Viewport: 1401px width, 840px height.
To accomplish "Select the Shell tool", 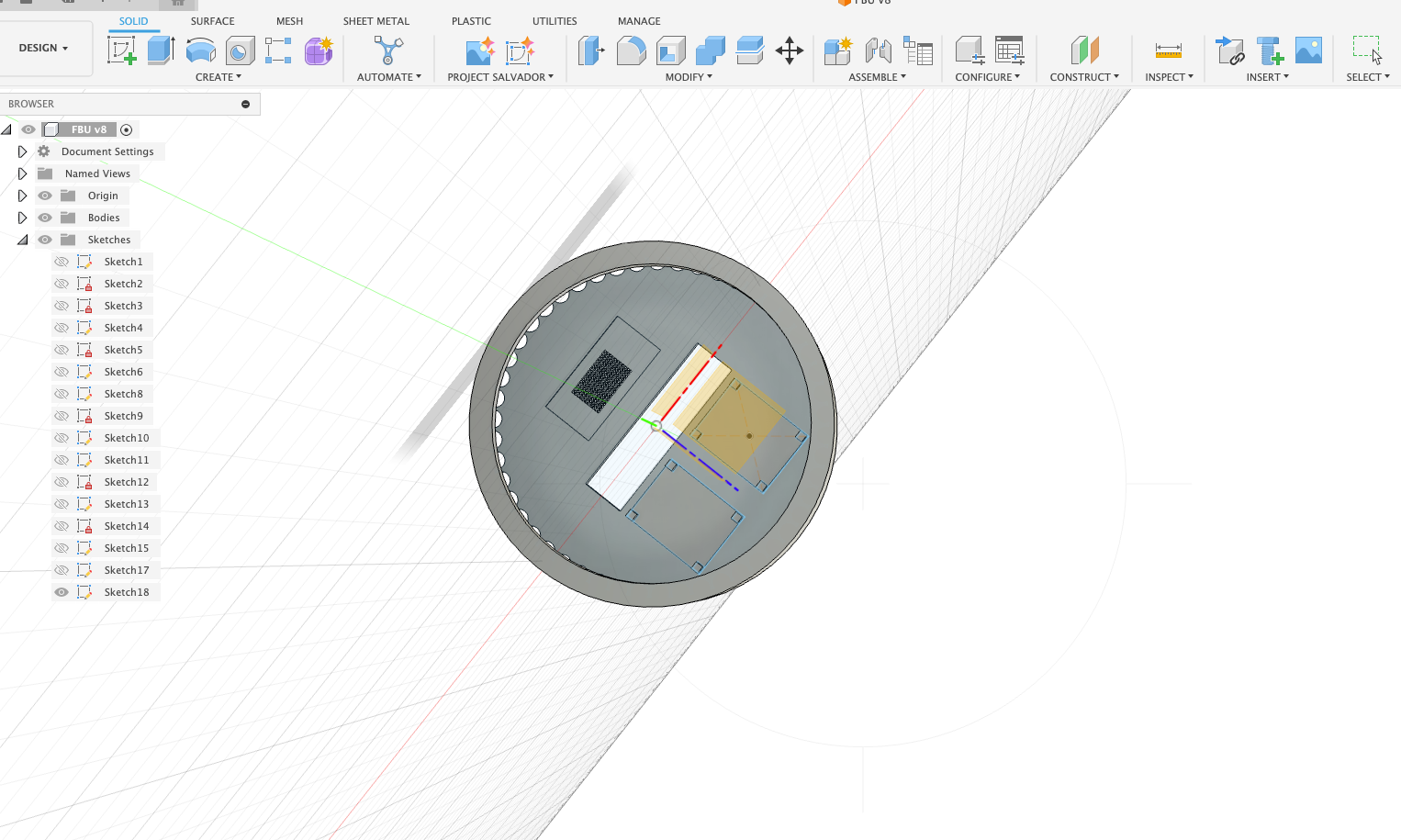I will [671, 50].
